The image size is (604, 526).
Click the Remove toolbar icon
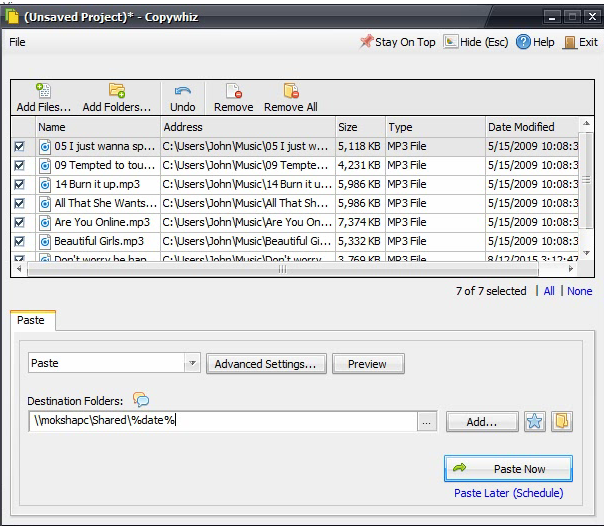tap(234, 91)
